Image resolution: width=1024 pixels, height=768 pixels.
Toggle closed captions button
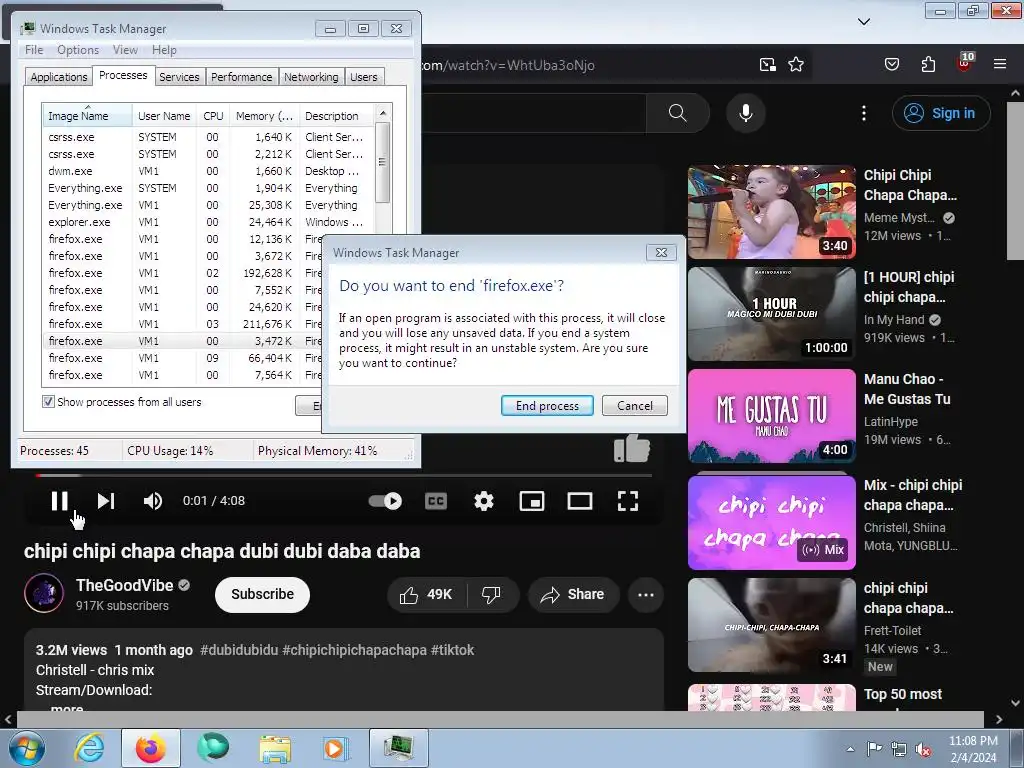click(x=436, y=501)
